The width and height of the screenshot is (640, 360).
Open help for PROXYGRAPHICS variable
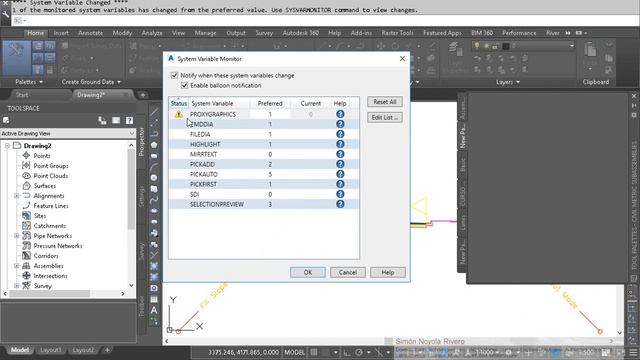[x=340, y=114]
